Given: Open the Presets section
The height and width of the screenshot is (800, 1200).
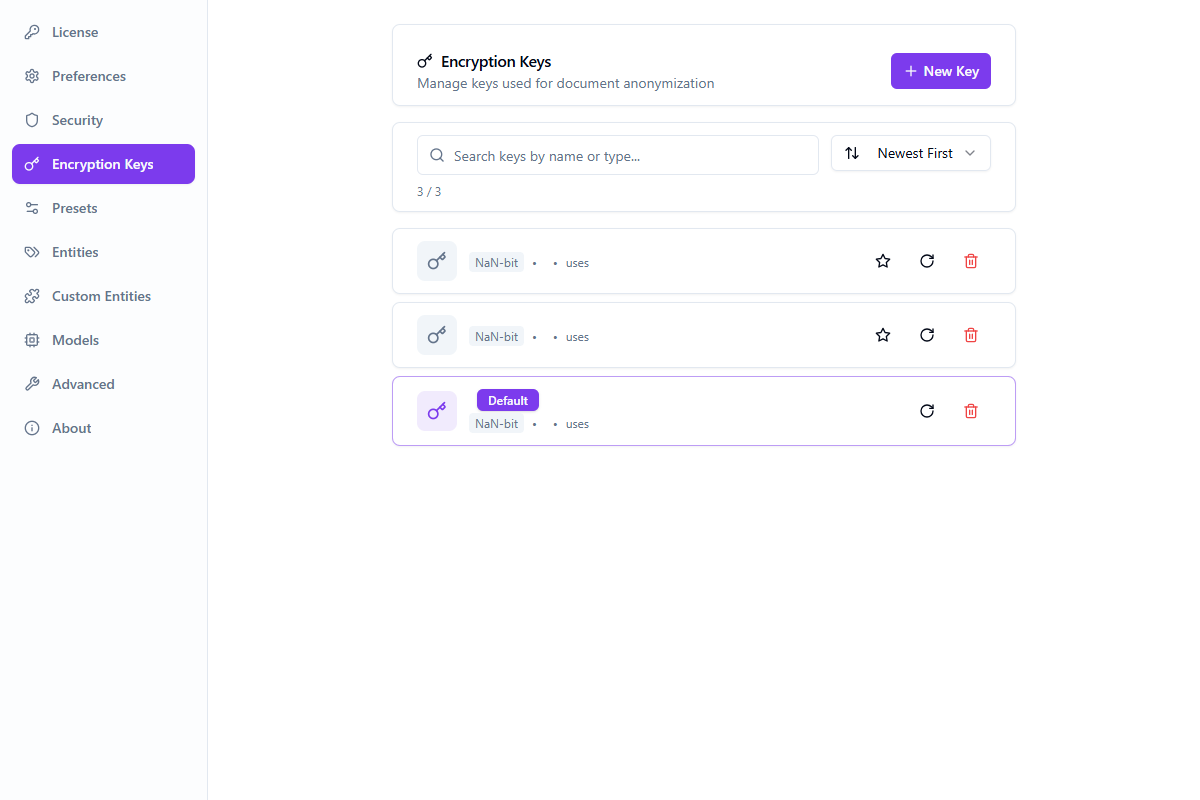Looking at the screenshot, I should point(74,208).
